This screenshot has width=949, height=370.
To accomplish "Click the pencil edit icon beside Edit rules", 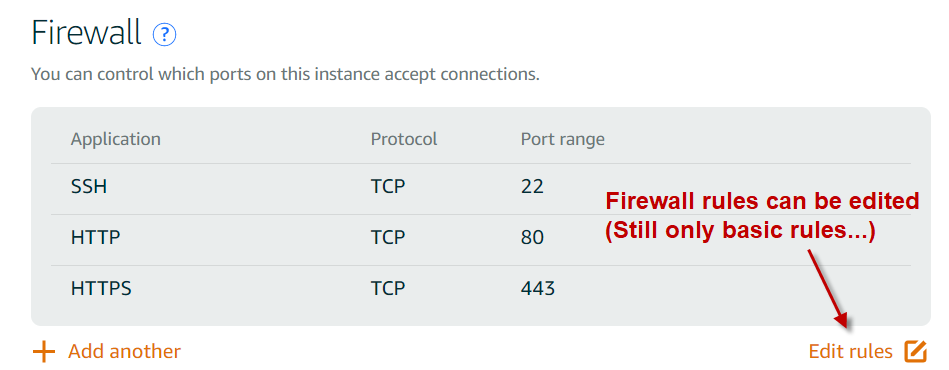I will (916, 351).
